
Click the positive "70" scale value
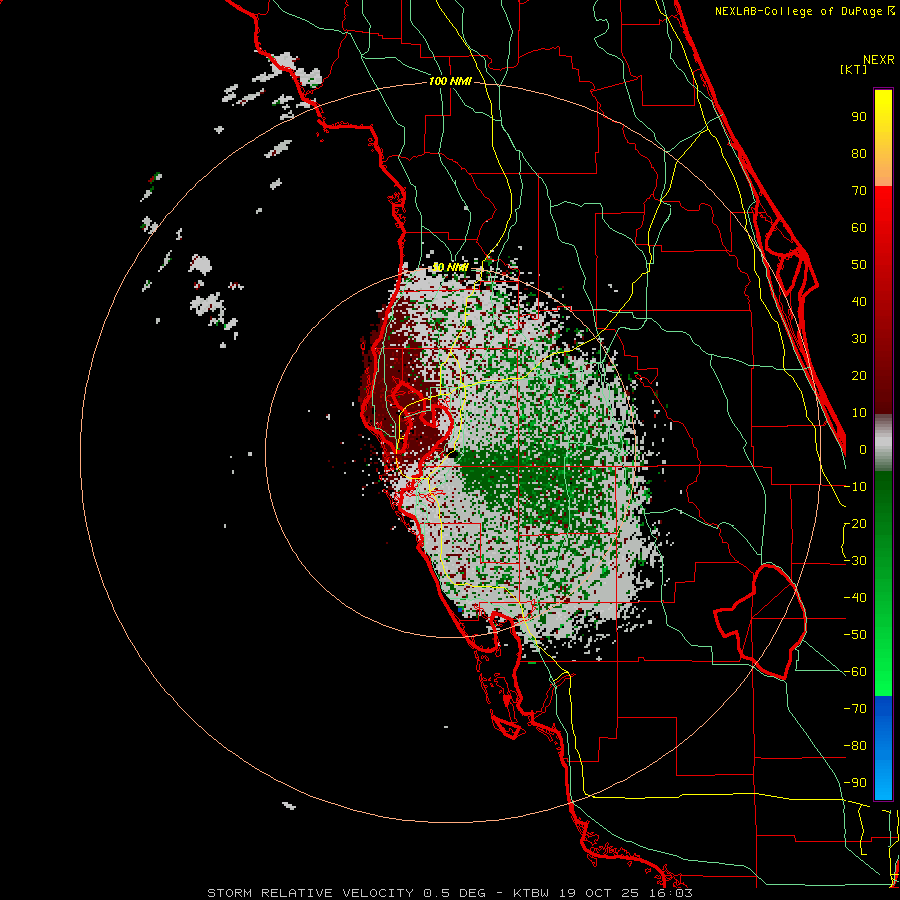tap(859, 191)
